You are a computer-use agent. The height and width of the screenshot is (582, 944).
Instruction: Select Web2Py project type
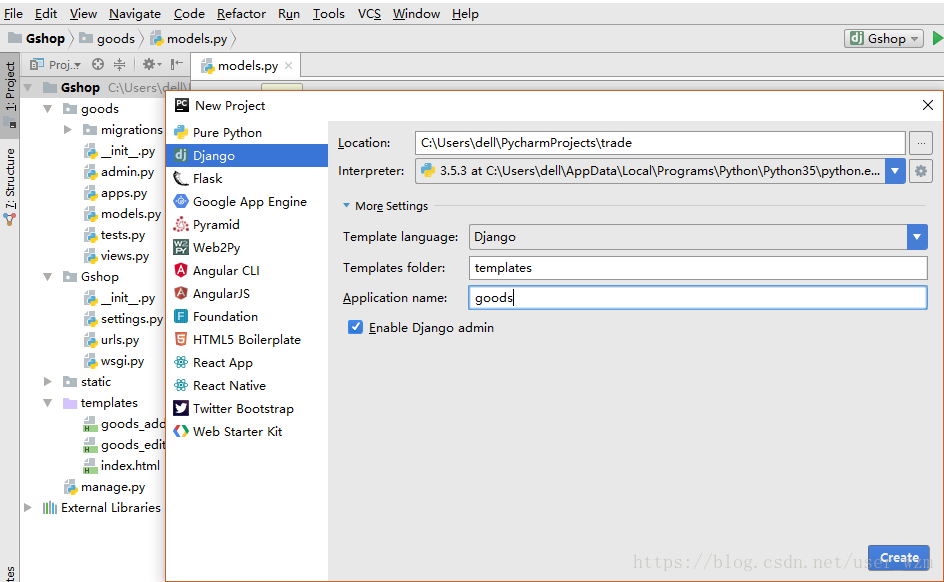[x=247, y=247]
